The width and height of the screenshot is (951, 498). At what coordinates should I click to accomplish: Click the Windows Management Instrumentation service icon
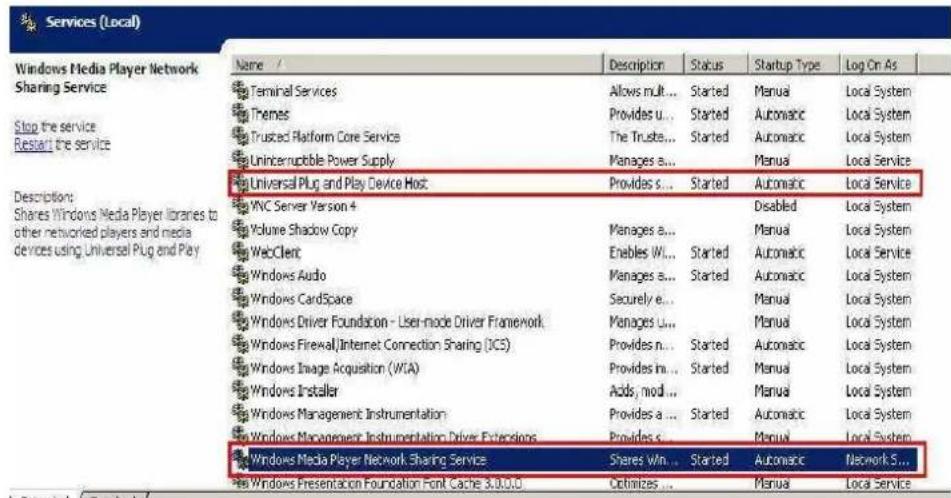pyautogui.click(x=241, y=414)
